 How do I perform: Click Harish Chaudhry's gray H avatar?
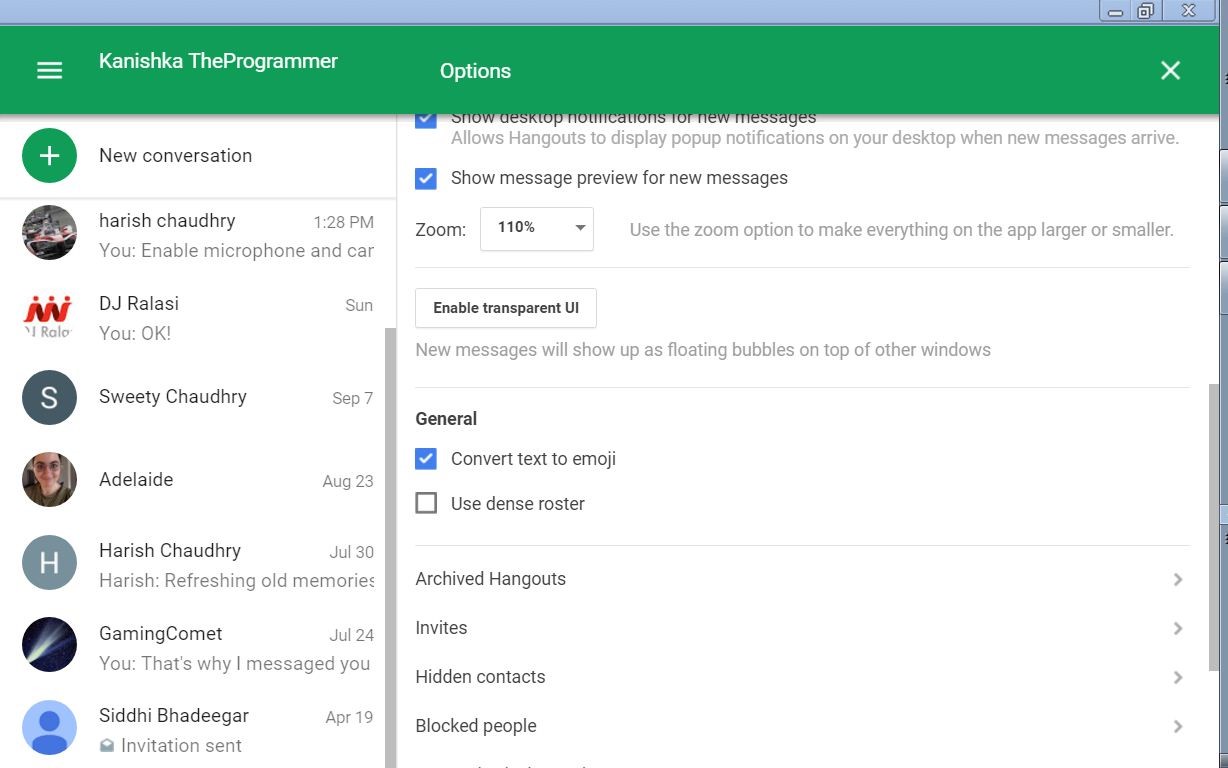(49, 563)
